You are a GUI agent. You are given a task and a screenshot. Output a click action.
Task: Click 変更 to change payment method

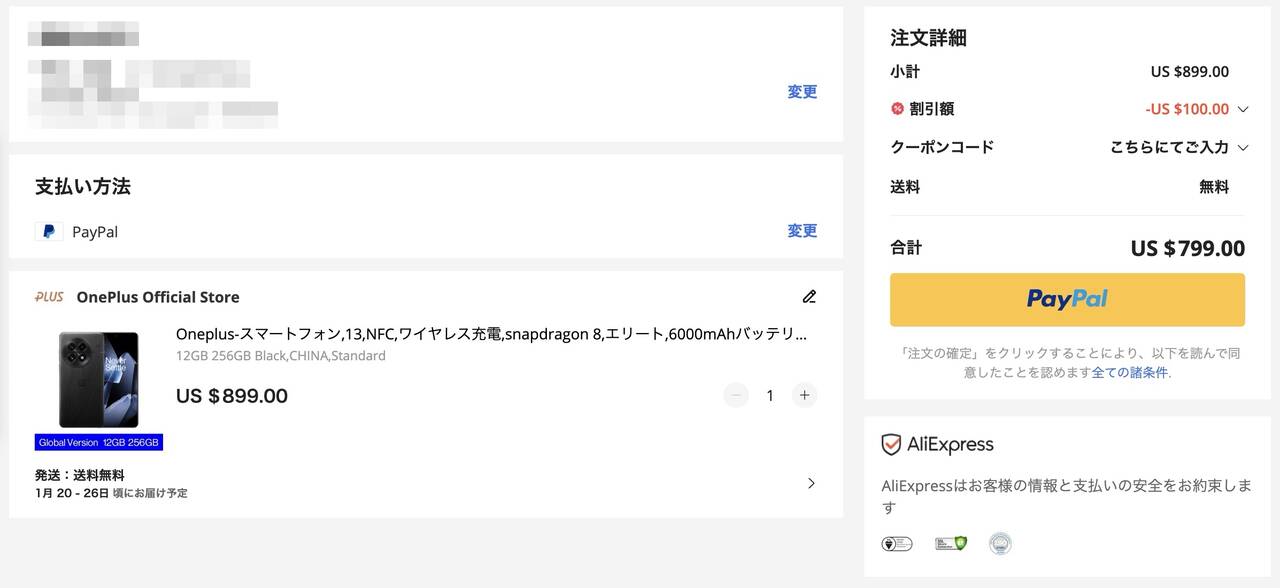(x=802, y=231)
